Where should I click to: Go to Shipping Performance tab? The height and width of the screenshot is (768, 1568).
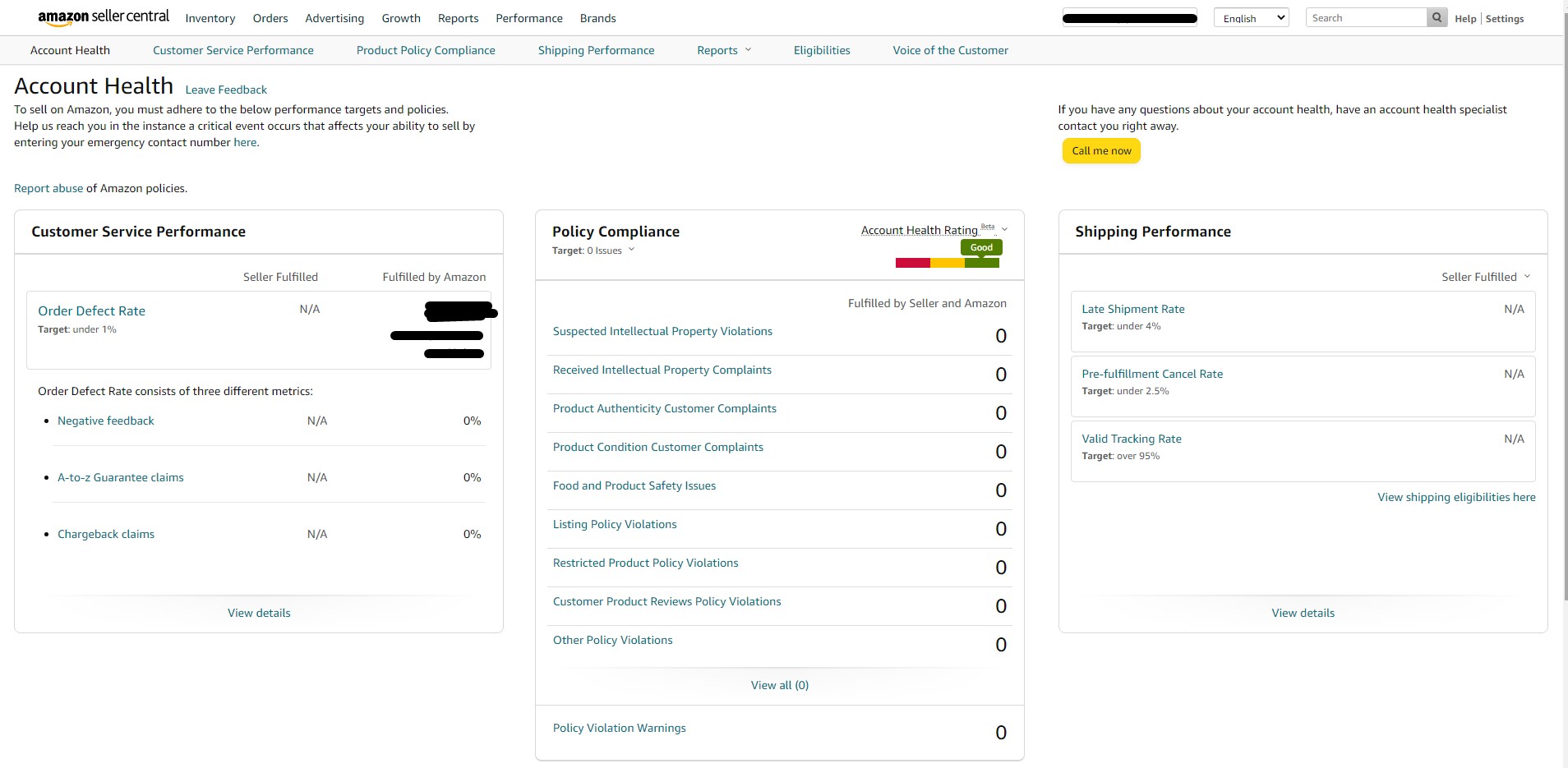[596, 50]
